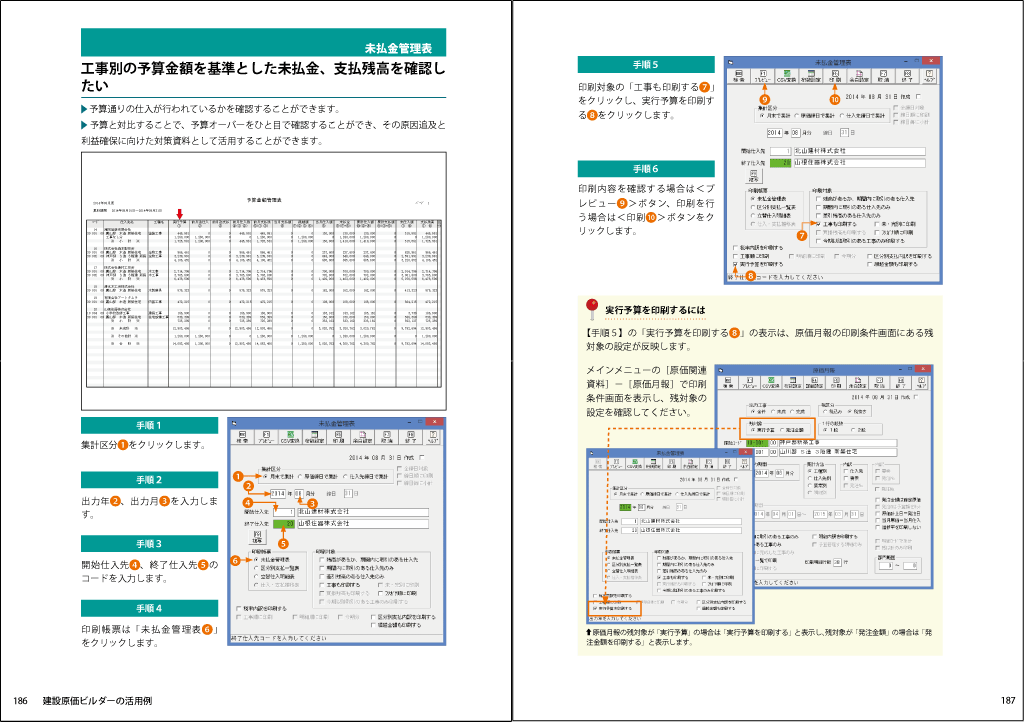Click 山根住器株式会社 name field in 手順5 dialog
The width and height of the screenshot is (1024, 722).
point(859,163)
